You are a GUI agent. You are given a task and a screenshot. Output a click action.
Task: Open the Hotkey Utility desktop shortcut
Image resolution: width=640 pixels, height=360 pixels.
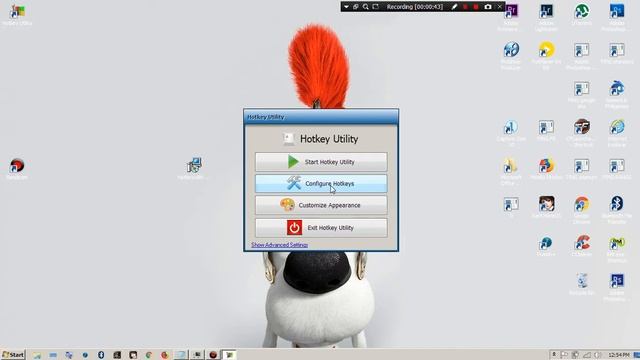pyautogui.click(x=17, y=16)
